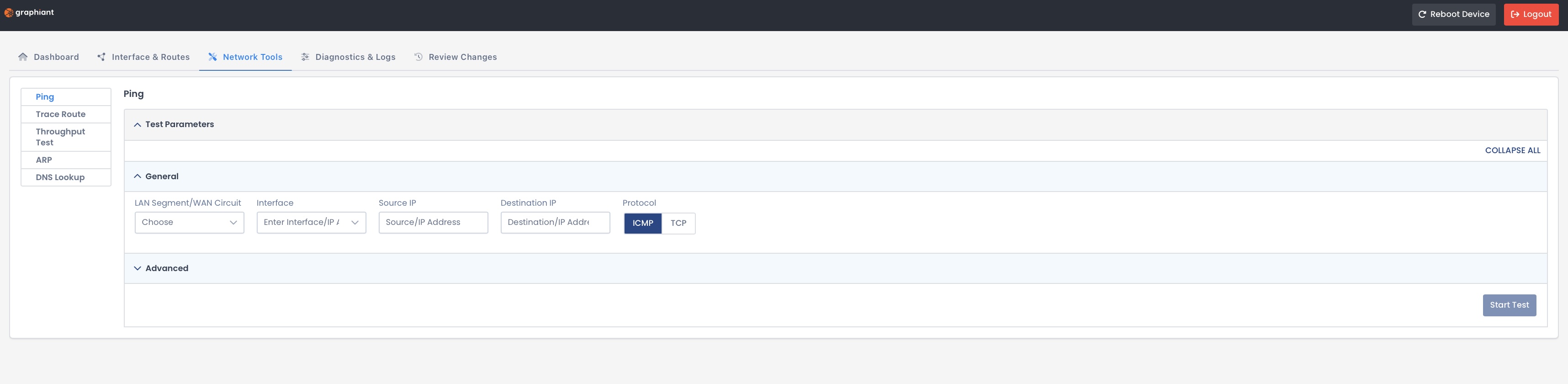Open the Interface dropdown
The height and width of the screenshot is (384, 1568).
[311, 223]
